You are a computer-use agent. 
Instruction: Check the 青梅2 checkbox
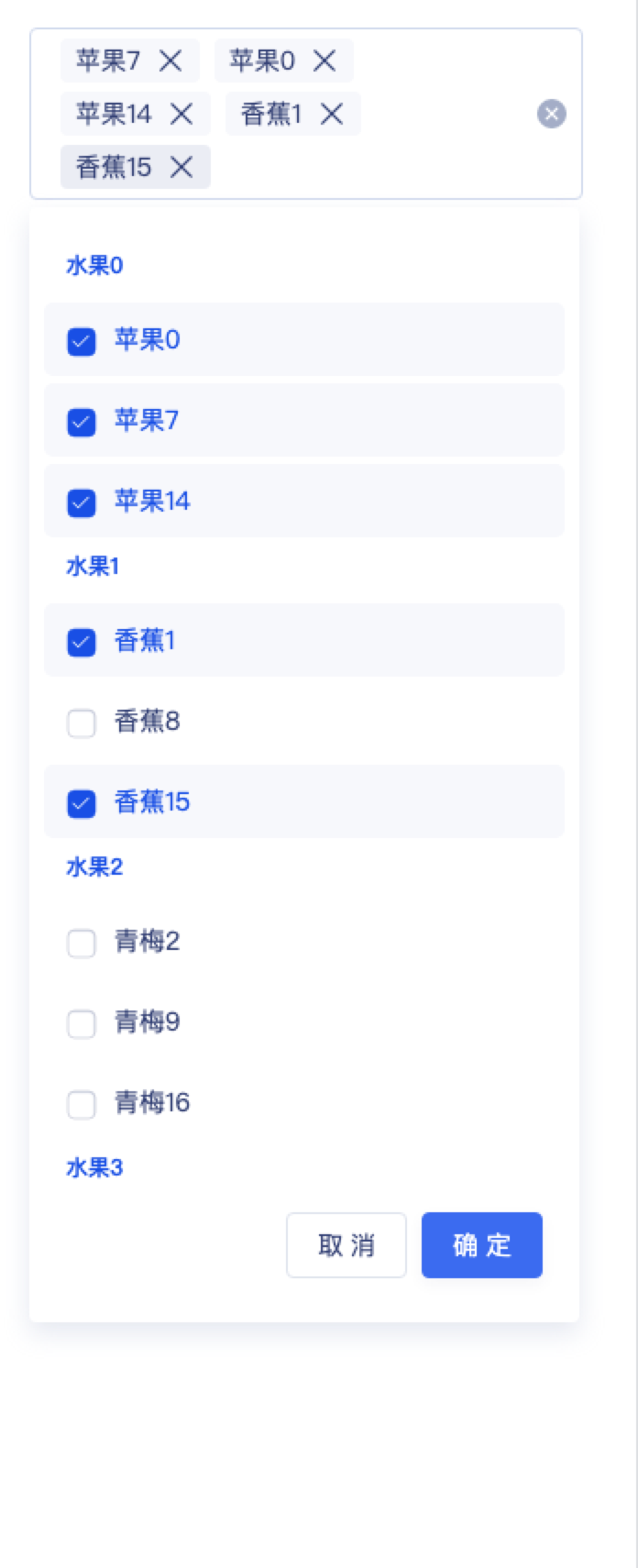[82, 942]
